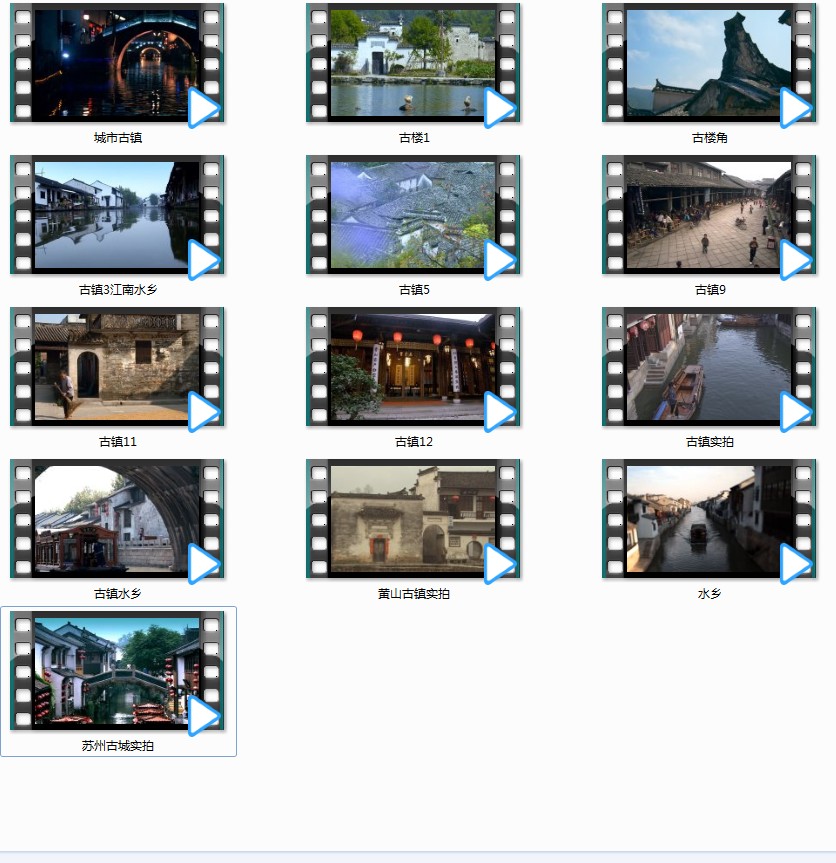Viewport: 836px width, 863px height.
Task: Select the 古楼1 video thumbnail
Action: click(x=413, y=63)
